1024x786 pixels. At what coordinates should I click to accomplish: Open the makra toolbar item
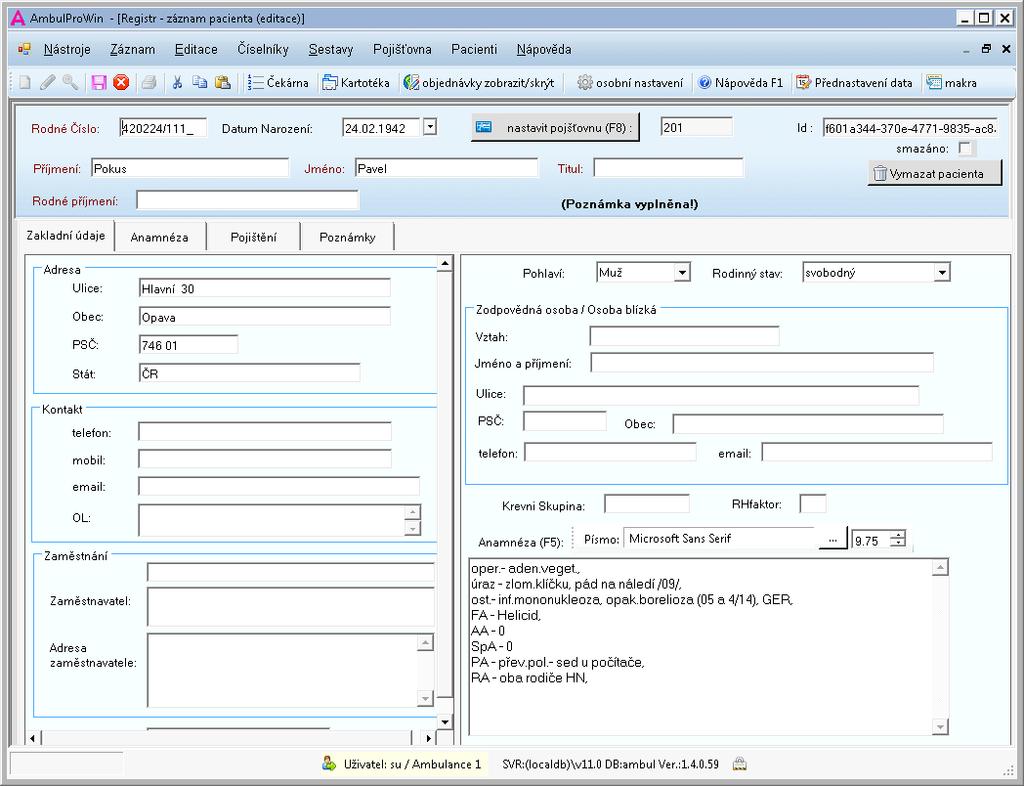pyautogui.click(x=952, y=83)
